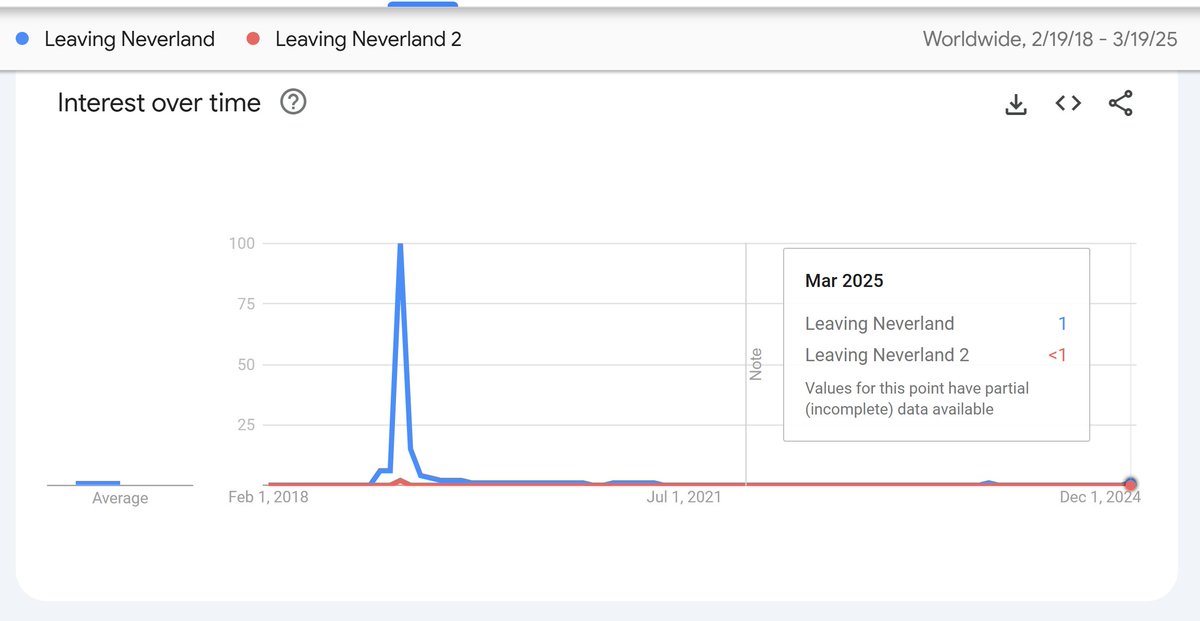This screenshot has height=621, width=1200.
Task: Click the <1 value for Leaving Neverland 2
Action: click(1058, 355)
